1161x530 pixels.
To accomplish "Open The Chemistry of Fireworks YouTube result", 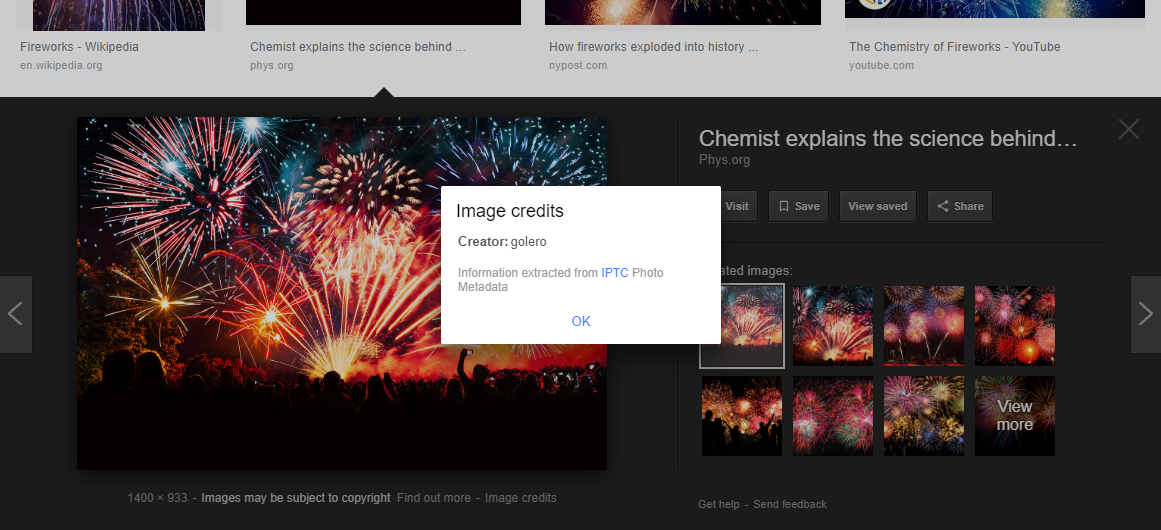I will click(x=954, y=47).
